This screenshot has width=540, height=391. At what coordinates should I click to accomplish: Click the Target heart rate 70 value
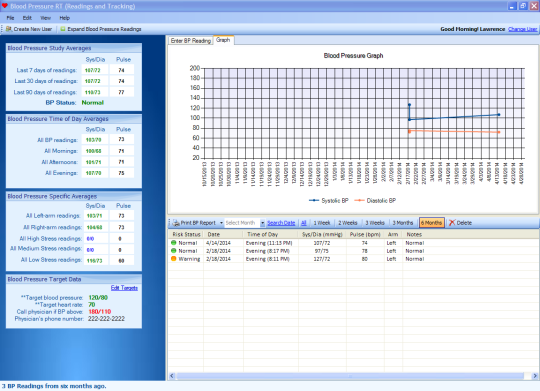pos(92,305)
